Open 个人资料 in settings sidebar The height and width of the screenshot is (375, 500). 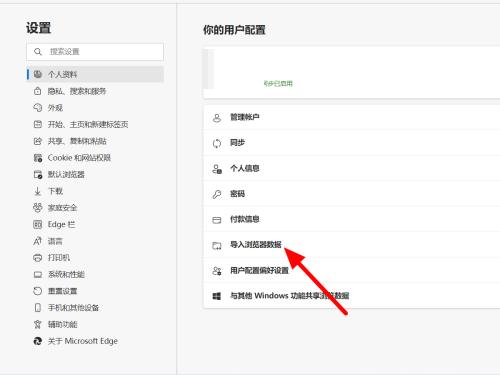click(95, 74)
